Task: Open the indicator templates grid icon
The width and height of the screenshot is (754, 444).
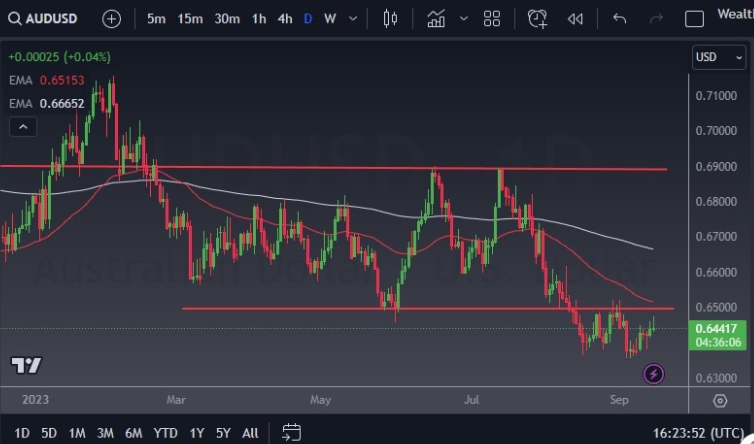Action: [x=491, y=18]
